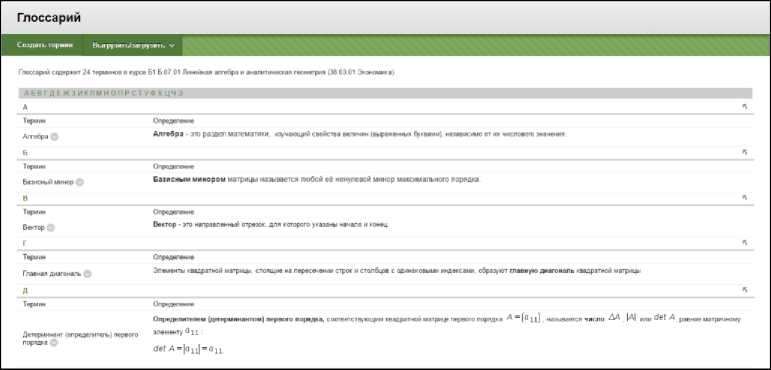Click back-to-top arrow in section Б row
Viewport: 771px width, 370px height.
click(x=744, y=153)
